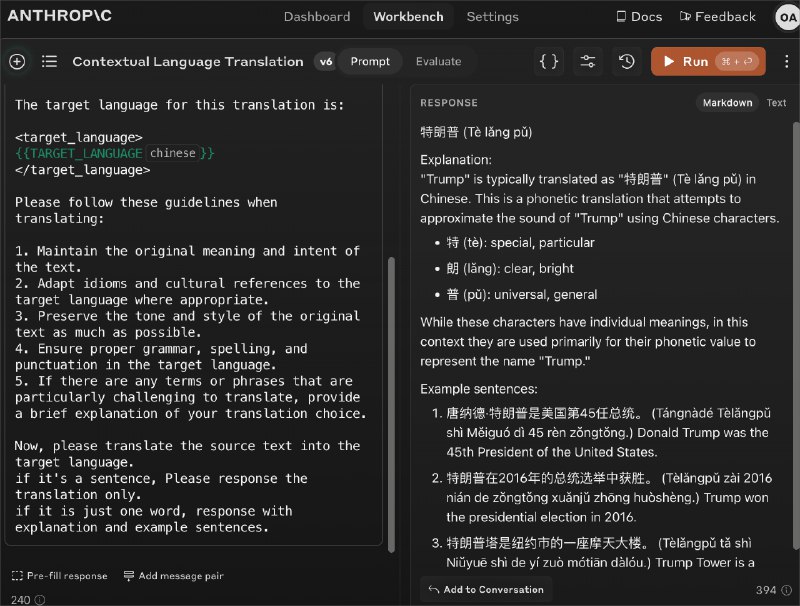Click the RESPONSE heading
800x606 pixels.
click(x=449, y=103)
